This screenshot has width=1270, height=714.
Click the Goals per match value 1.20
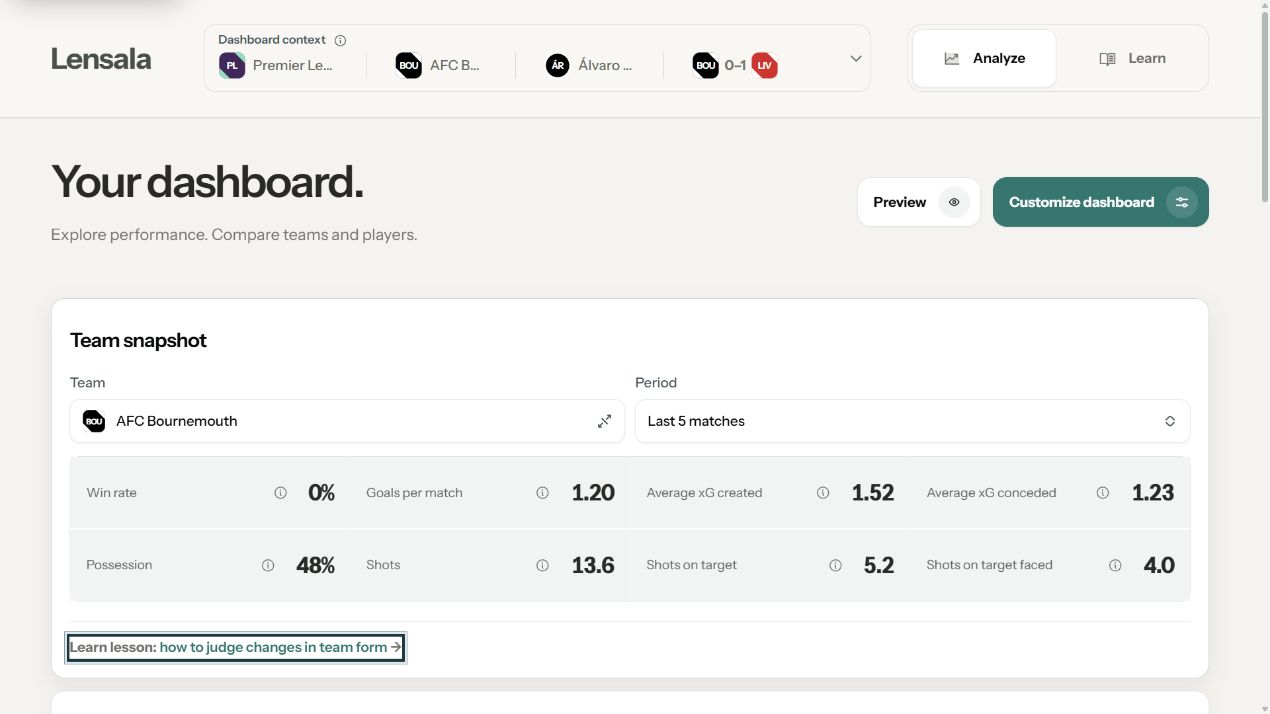(x=593, y=493)
